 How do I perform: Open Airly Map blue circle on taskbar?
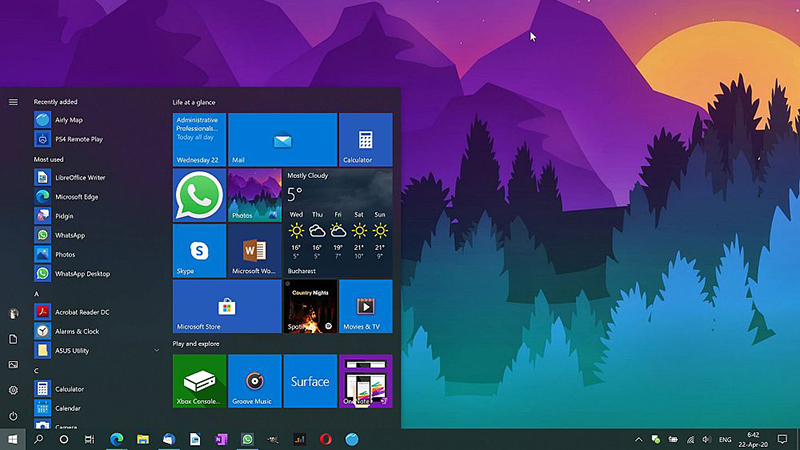coord(352,439)
